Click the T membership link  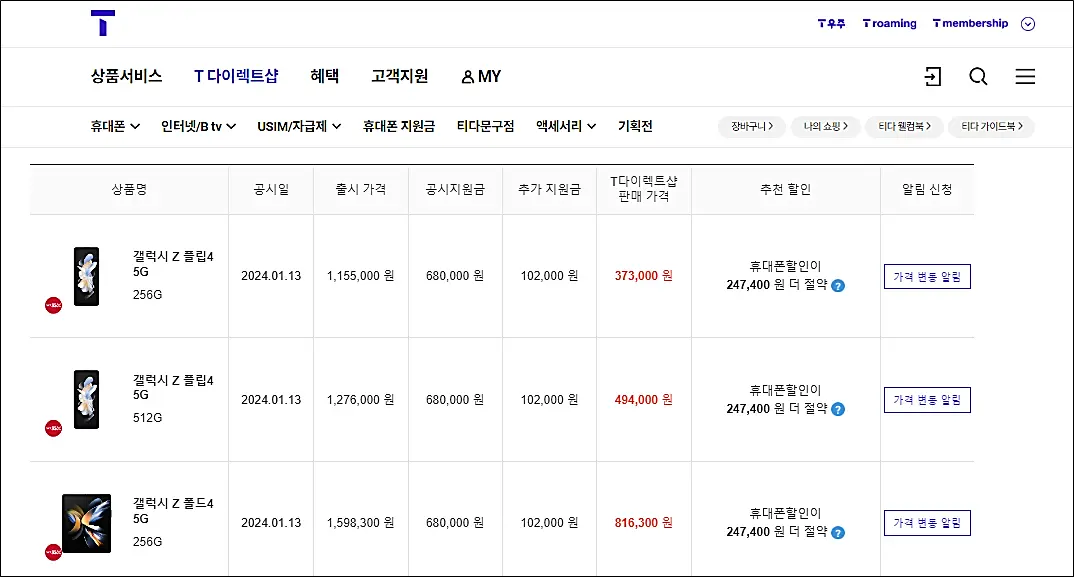click(970, 23)
